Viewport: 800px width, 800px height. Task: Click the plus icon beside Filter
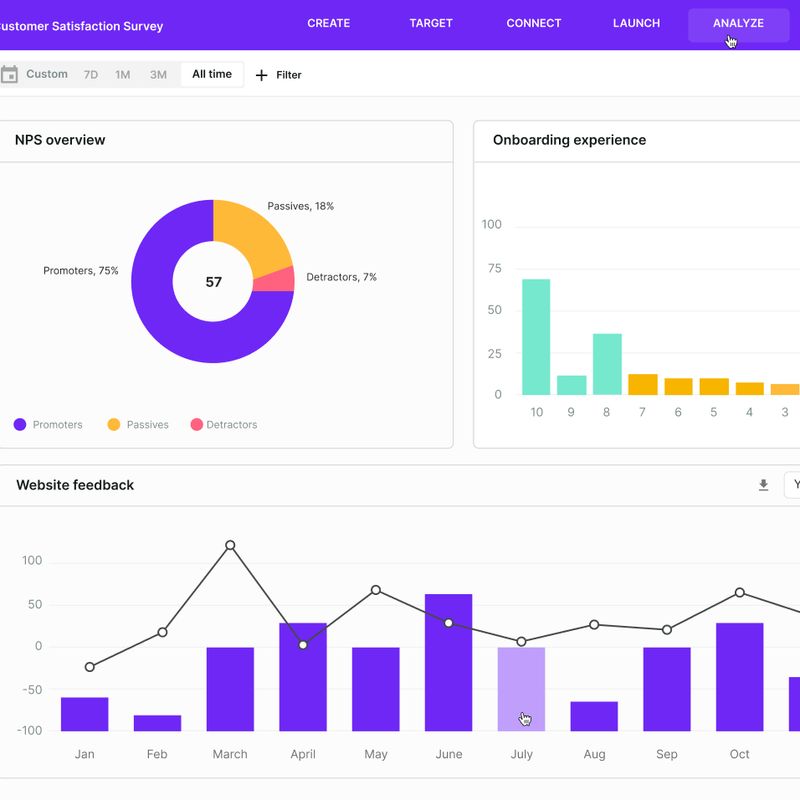pyautogui.click(x=260, y=74)
